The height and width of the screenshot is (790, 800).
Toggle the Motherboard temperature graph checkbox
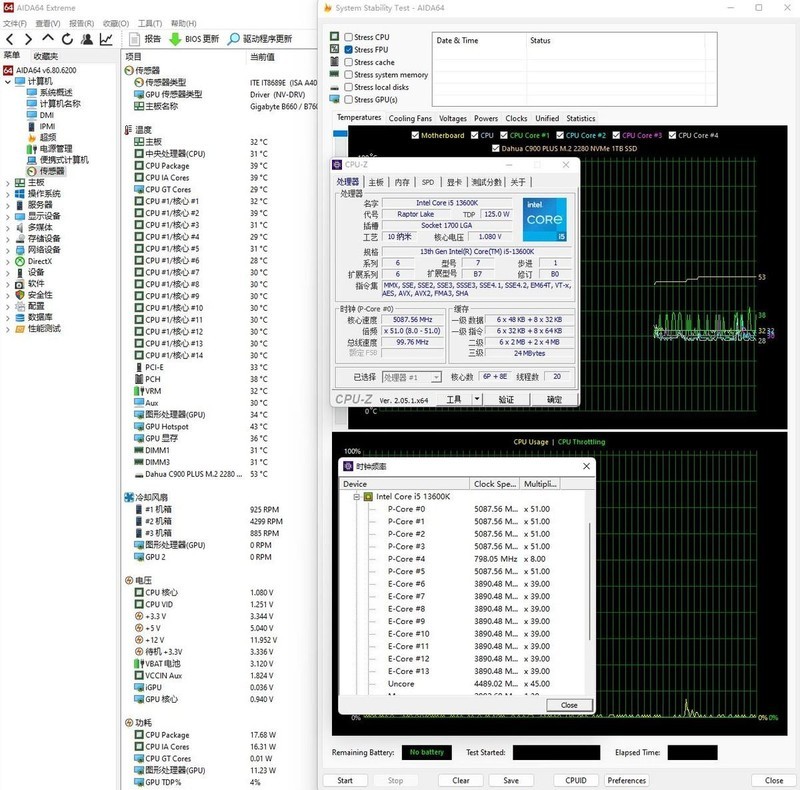click(414, 135)
